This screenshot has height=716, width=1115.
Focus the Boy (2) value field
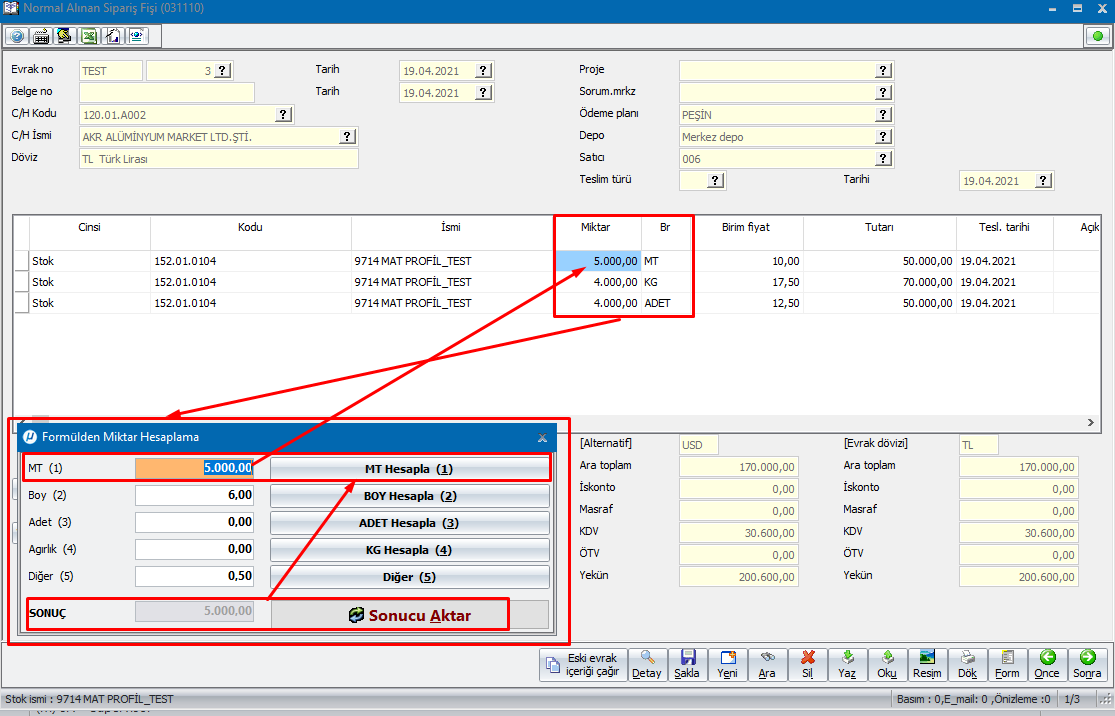click(194, 495)
